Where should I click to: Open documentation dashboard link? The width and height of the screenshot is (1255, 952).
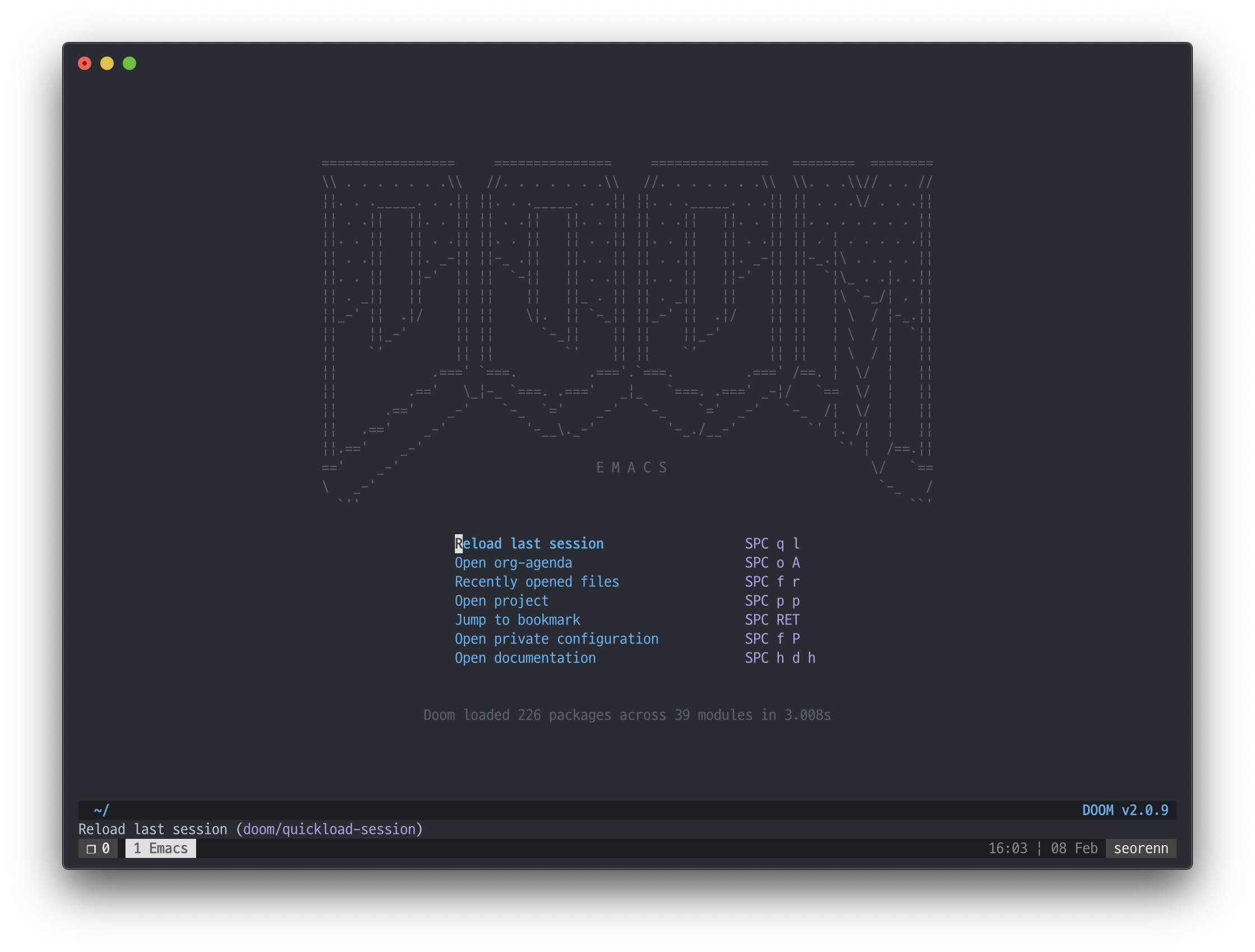click(x=525, y=658)
